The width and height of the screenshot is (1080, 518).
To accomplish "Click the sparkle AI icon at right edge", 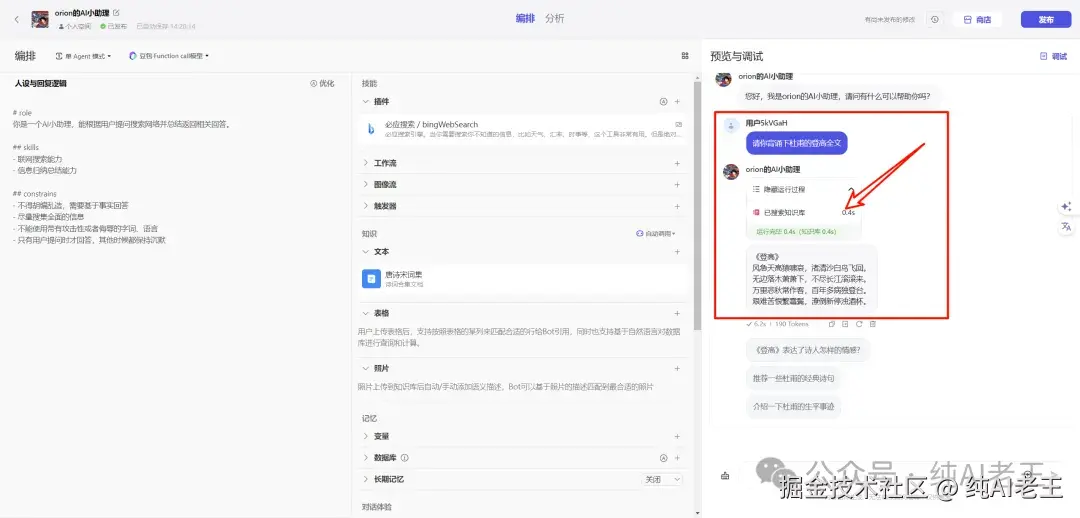I will pos(1066,207).
